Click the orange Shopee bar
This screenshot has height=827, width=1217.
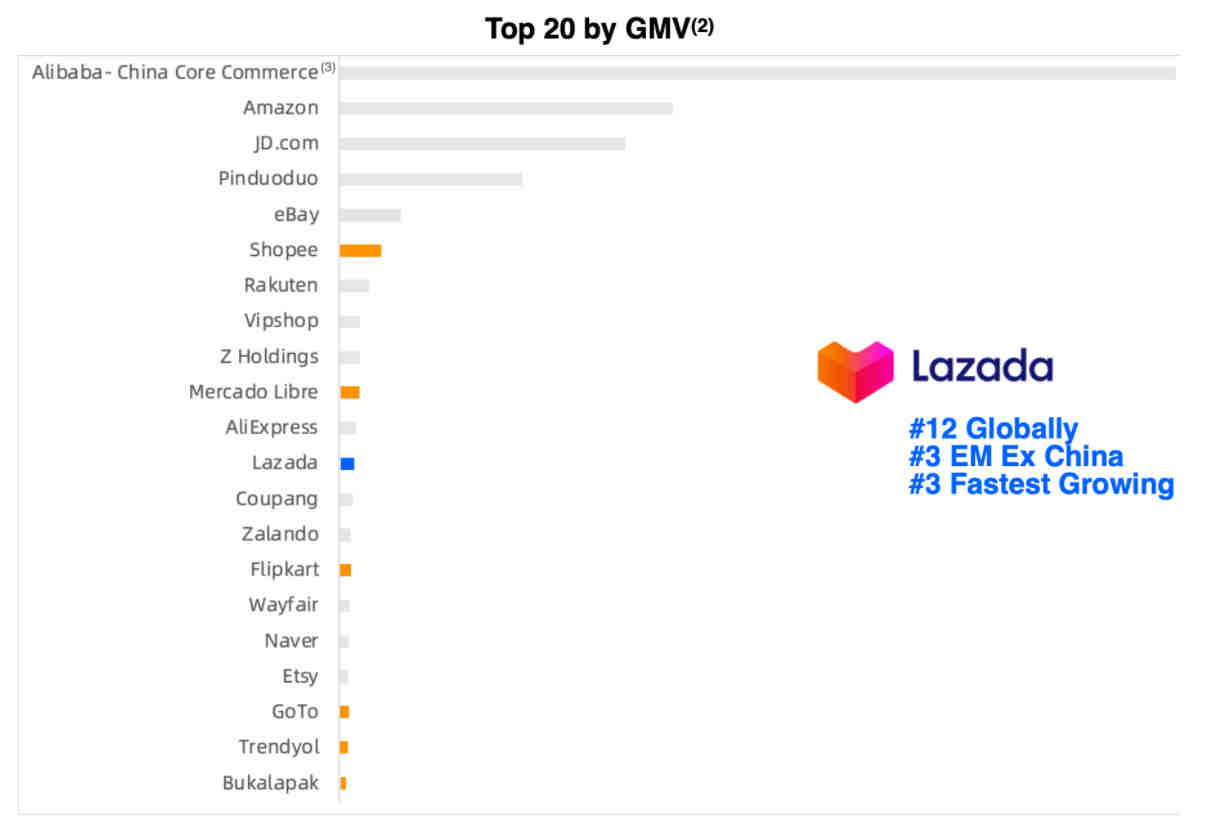[360, 250]
